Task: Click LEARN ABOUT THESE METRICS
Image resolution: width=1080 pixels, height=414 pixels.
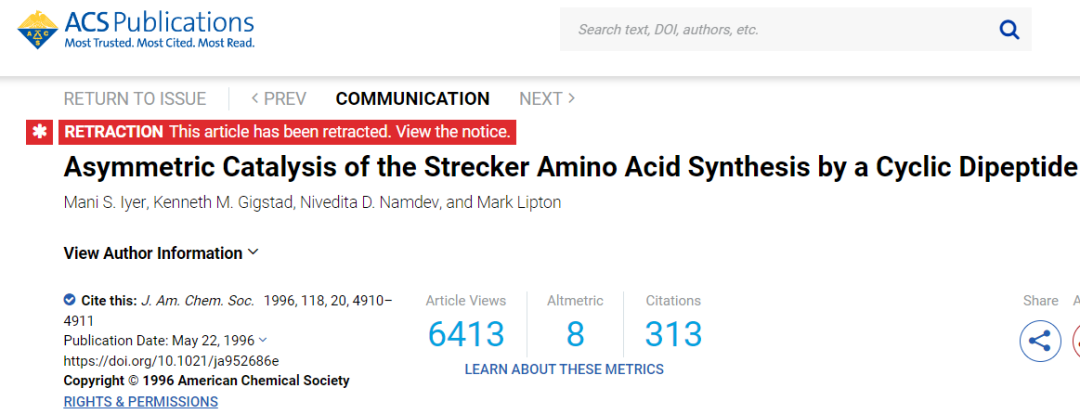Action: (564, 369)
